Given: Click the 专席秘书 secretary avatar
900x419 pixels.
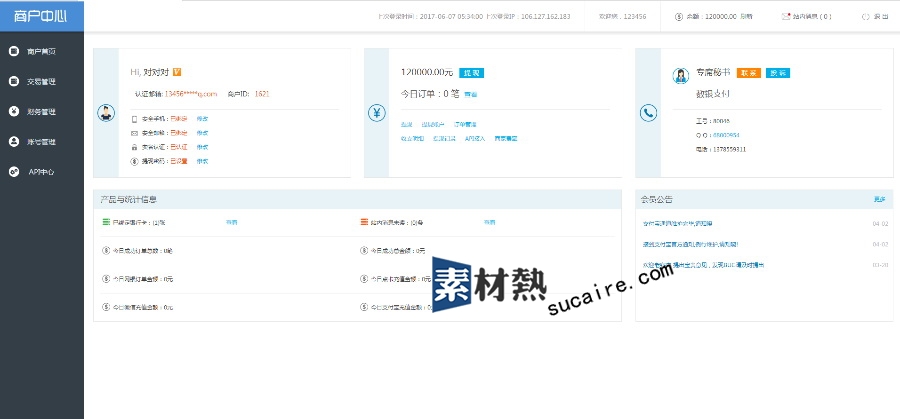Looking at the screenshot, I should click(680, 74).
